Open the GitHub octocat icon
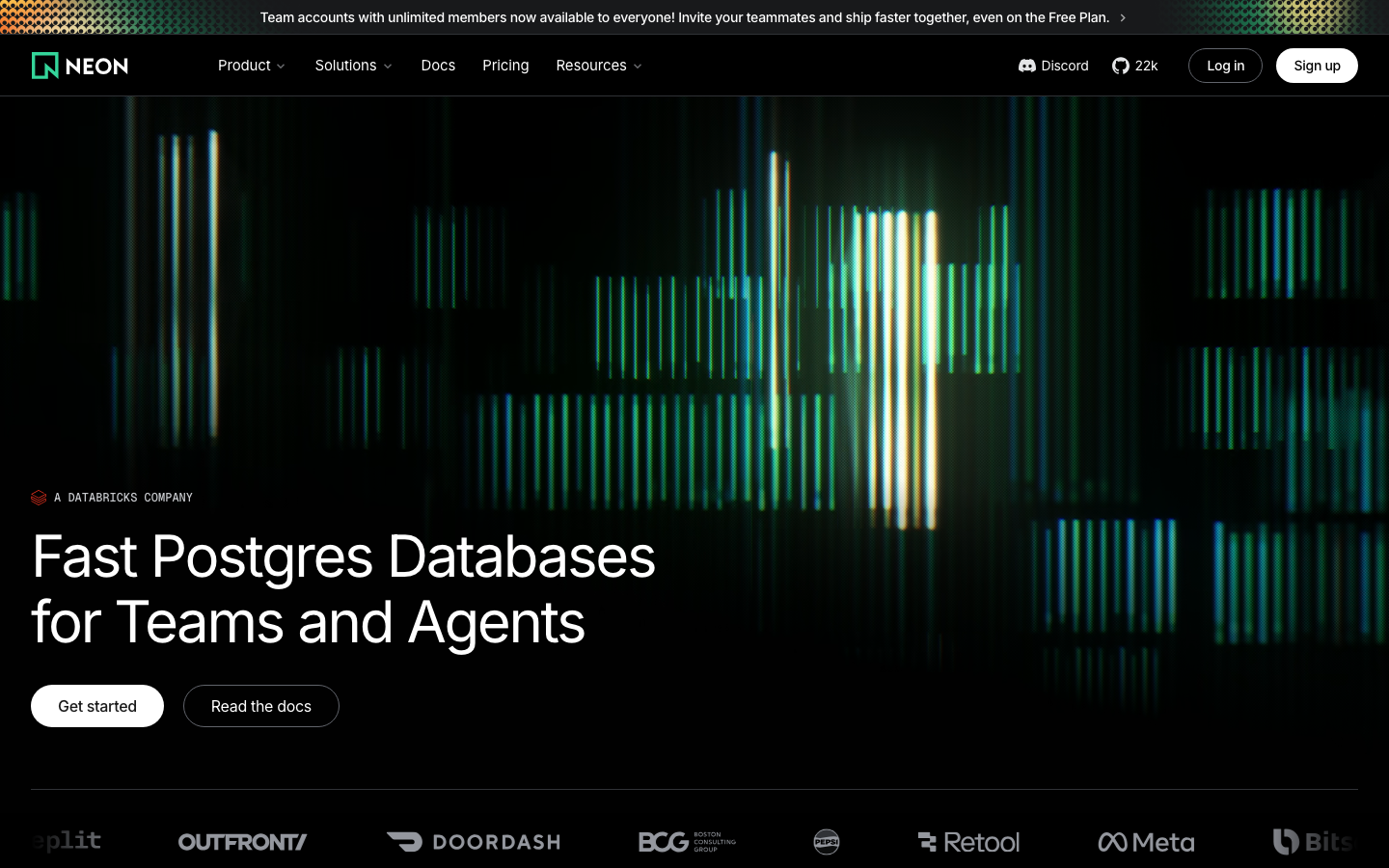Screen dimensions: 1389x868 coord(1121,66)
